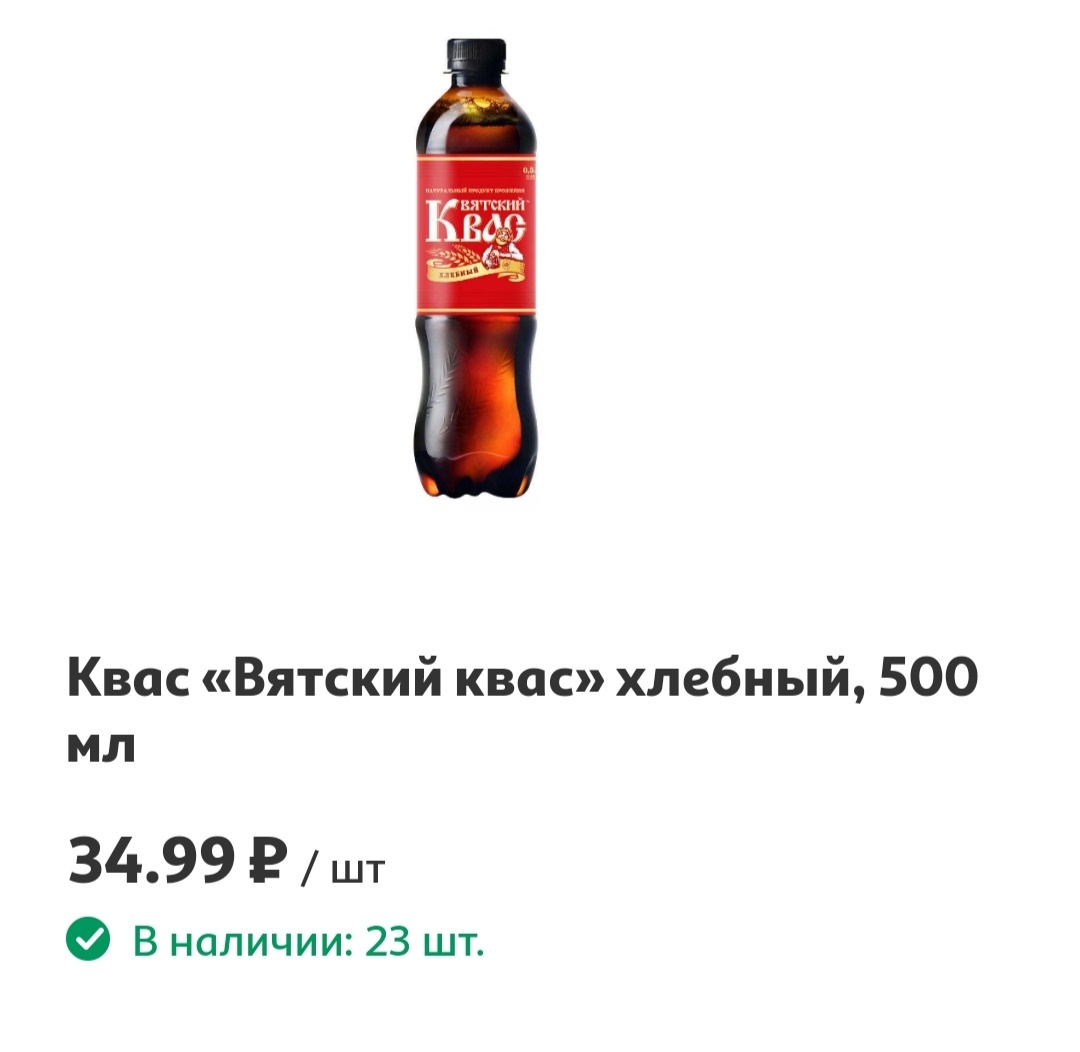Click the 'мл' text in the title
The image size is (1080, 1052).
click(x=101, y=747)
